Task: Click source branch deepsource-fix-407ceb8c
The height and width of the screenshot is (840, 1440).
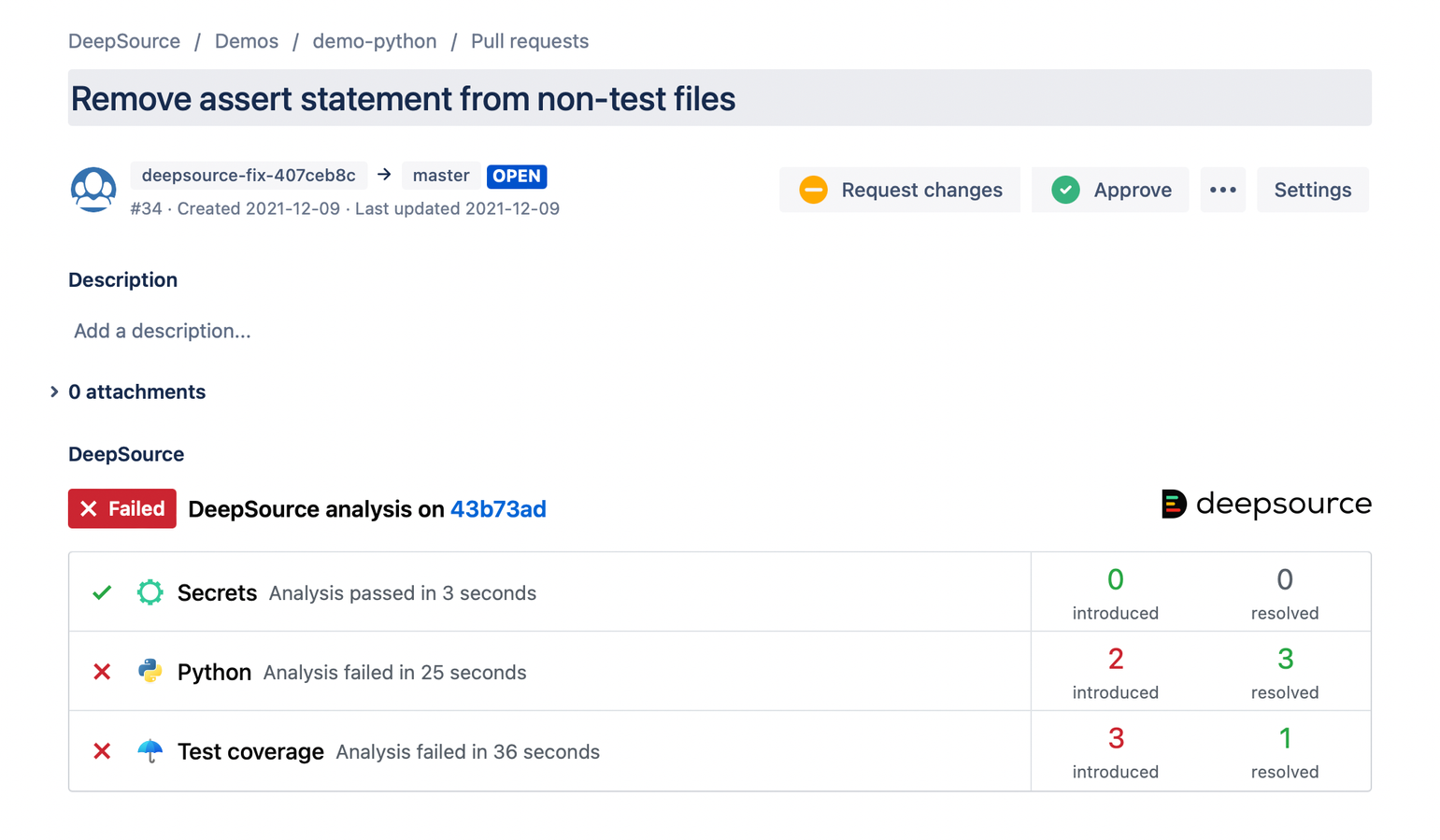Action: (249, 175)
